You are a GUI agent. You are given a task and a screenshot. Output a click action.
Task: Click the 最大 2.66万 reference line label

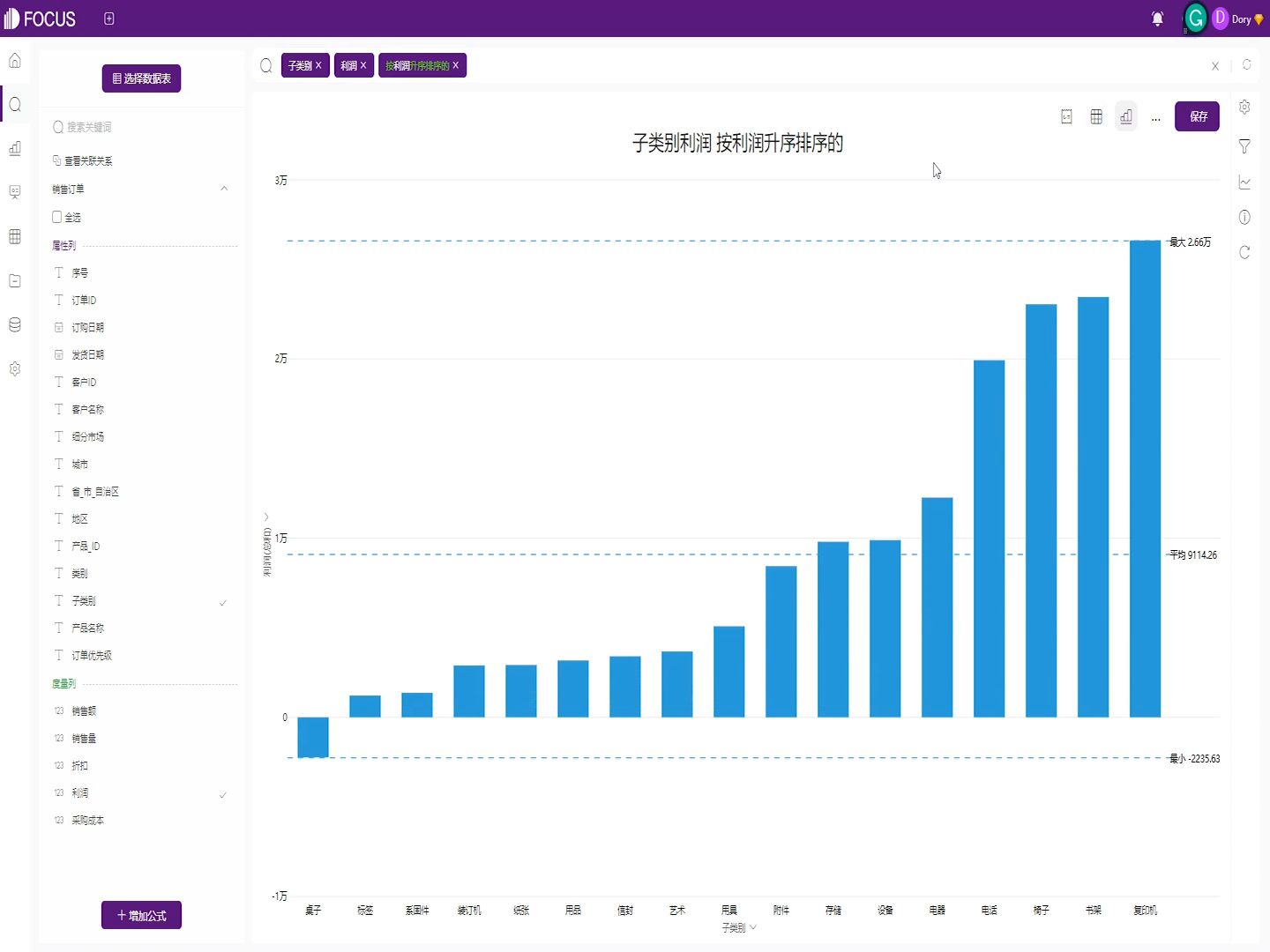pyautogui.click(x=1191, y=242)
